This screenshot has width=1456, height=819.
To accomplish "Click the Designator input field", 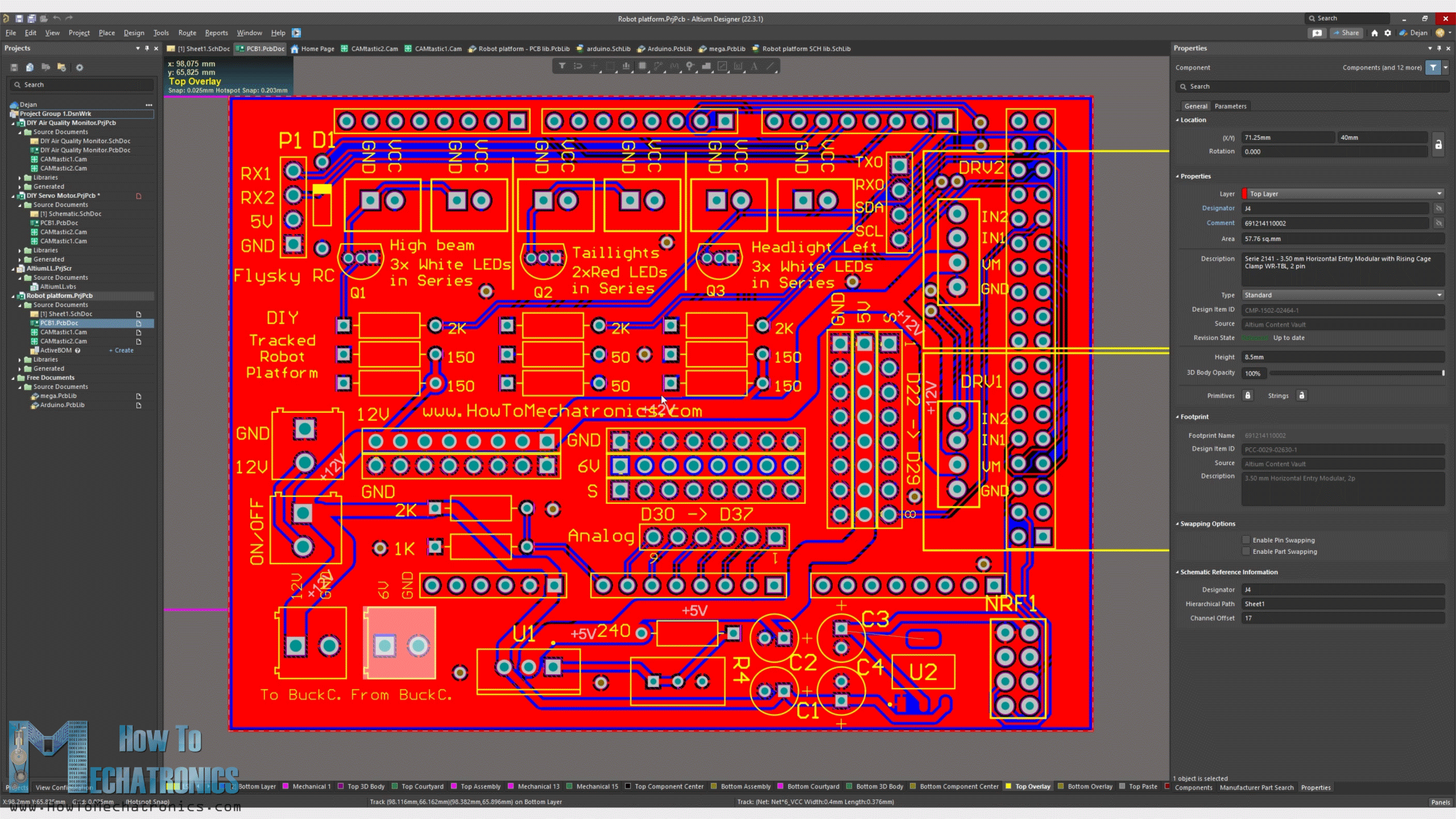I will point(1334,209).
